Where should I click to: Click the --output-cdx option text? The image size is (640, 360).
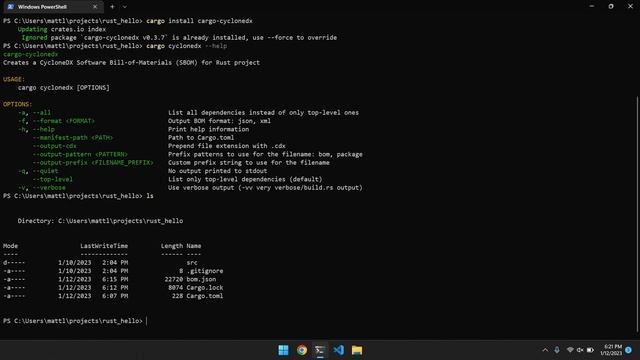click(55, 146)
